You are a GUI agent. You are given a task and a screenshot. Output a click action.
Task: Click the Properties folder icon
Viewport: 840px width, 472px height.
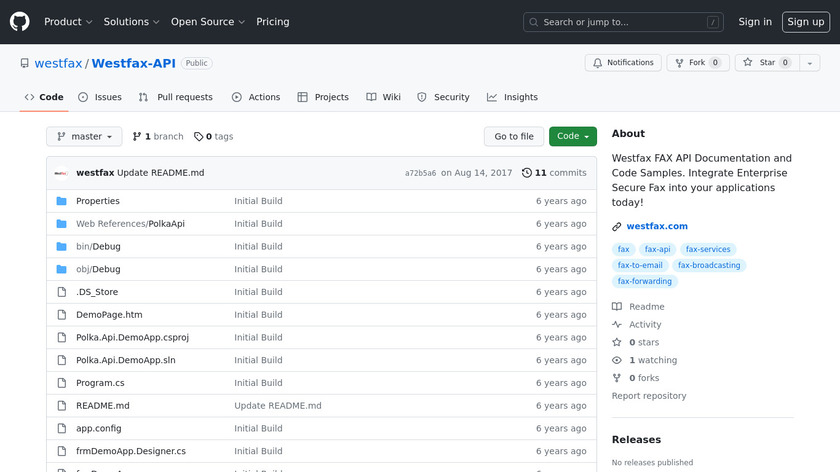pyautogui.click(x=62, y=201)
